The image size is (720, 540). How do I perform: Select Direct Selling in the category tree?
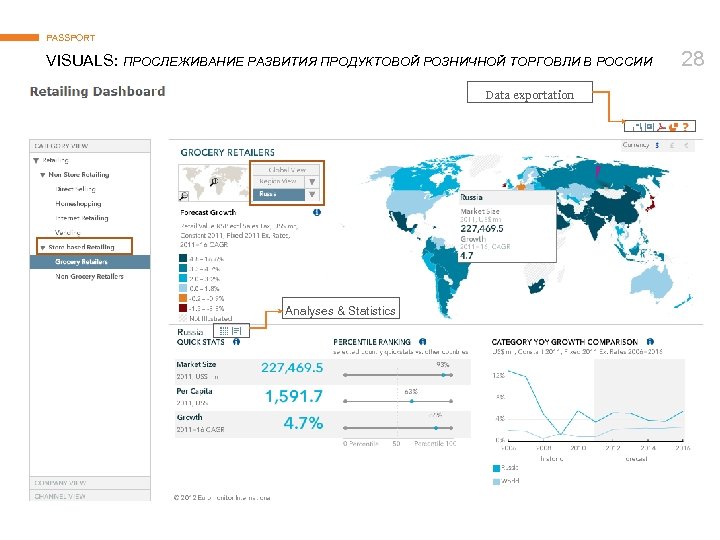(75, 189)
